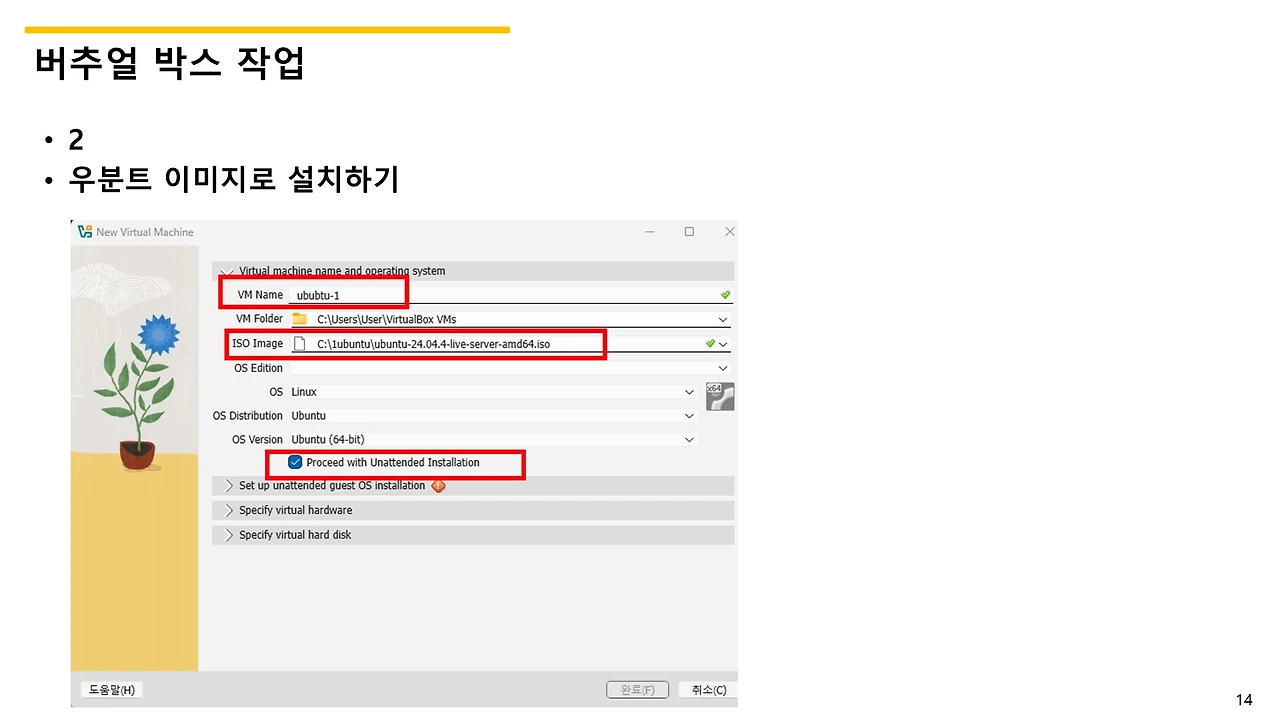Click the 도움말(H) help button
The width and height of the screenshot is (1280, 720).
[x=110, y=689]
